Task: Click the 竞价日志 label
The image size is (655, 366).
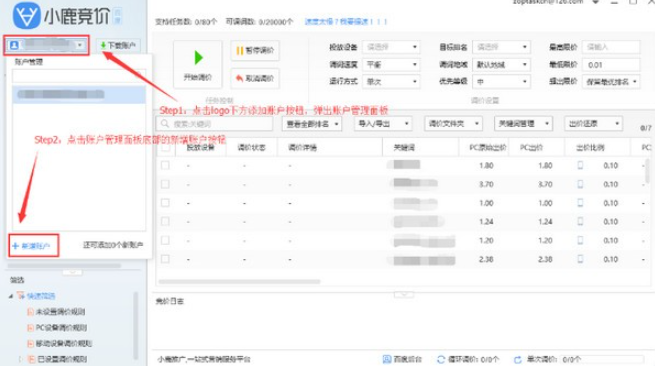Action: point(170,301)
